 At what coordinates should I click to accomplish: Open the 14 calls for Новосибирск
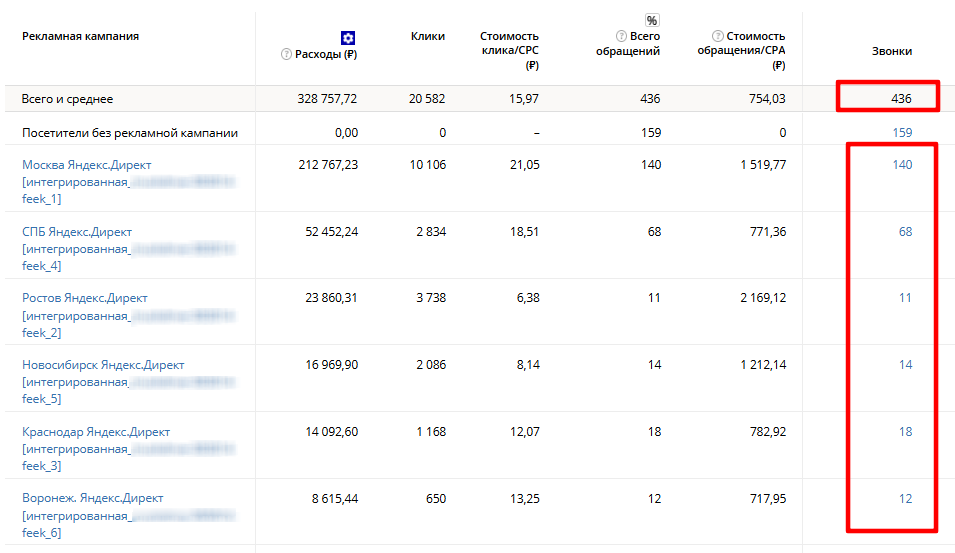point(905,365)
